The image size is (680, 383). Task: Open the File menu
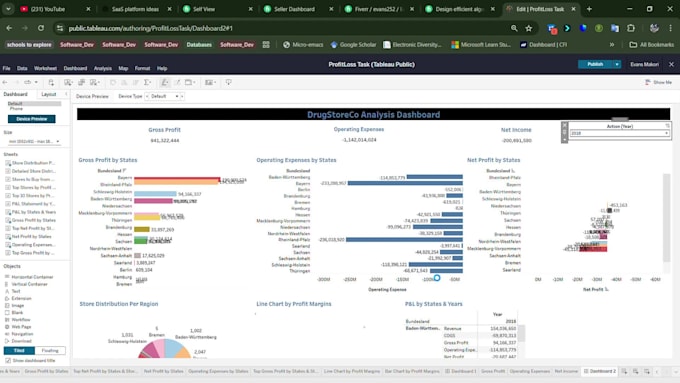pos(6,69)
